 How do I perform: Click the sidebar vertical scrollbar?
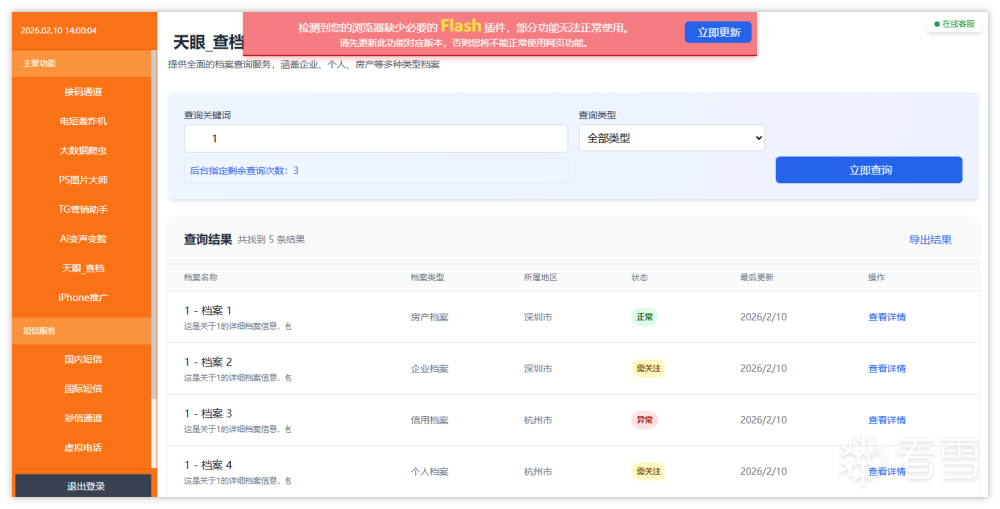tap(154, 250)
